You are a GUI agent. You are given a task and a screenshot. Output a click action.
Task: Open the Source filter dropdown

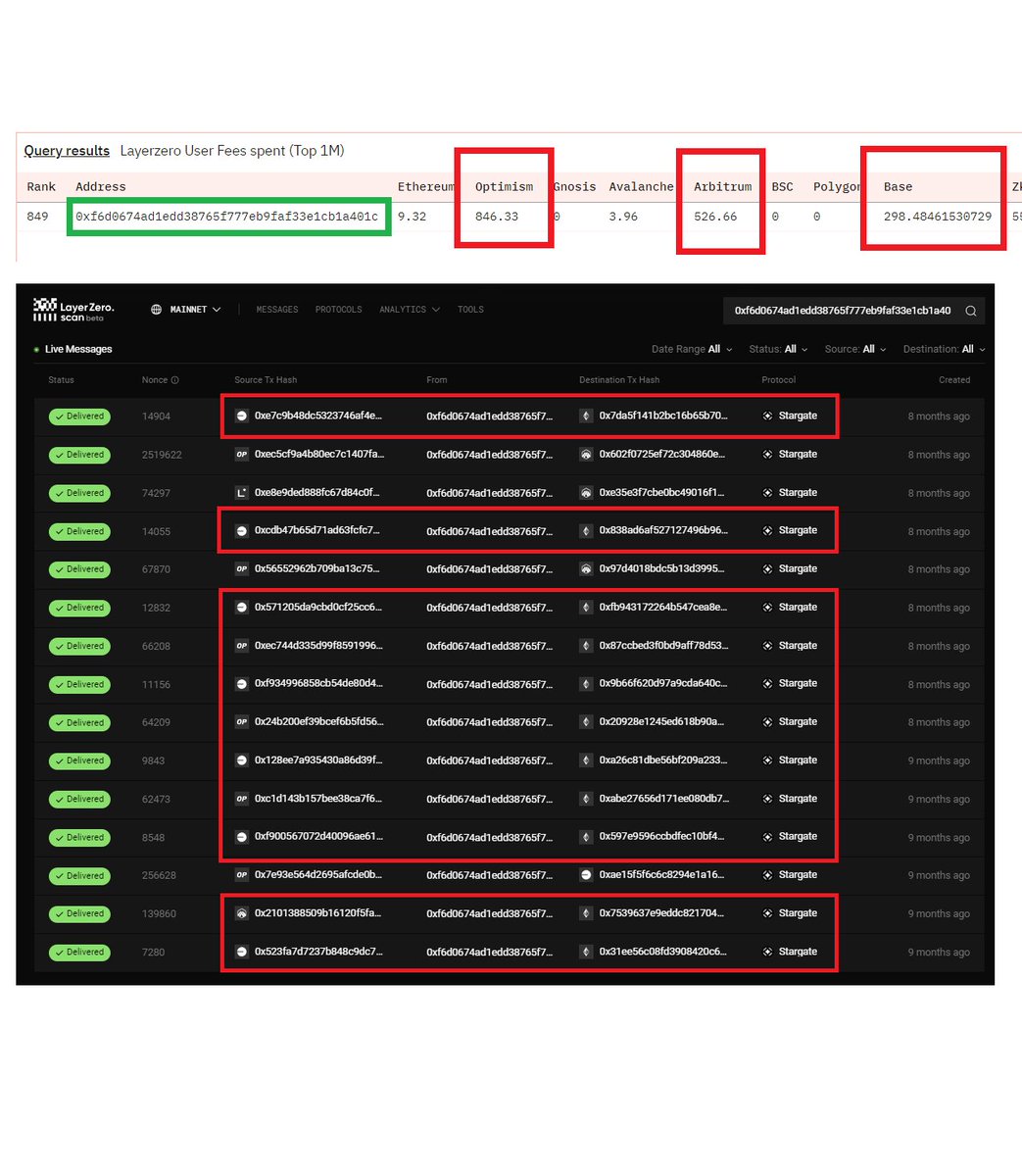coord(854,349)
